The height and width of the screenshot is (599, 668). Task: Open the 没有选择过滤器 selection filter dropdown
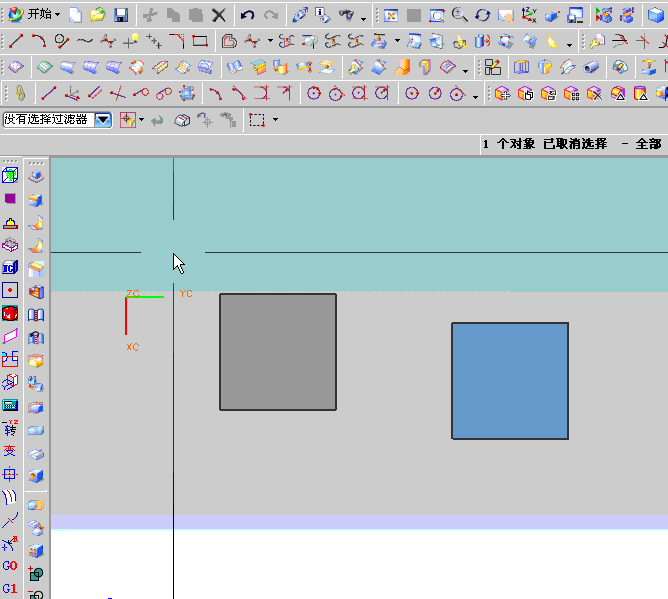(103, 119)
